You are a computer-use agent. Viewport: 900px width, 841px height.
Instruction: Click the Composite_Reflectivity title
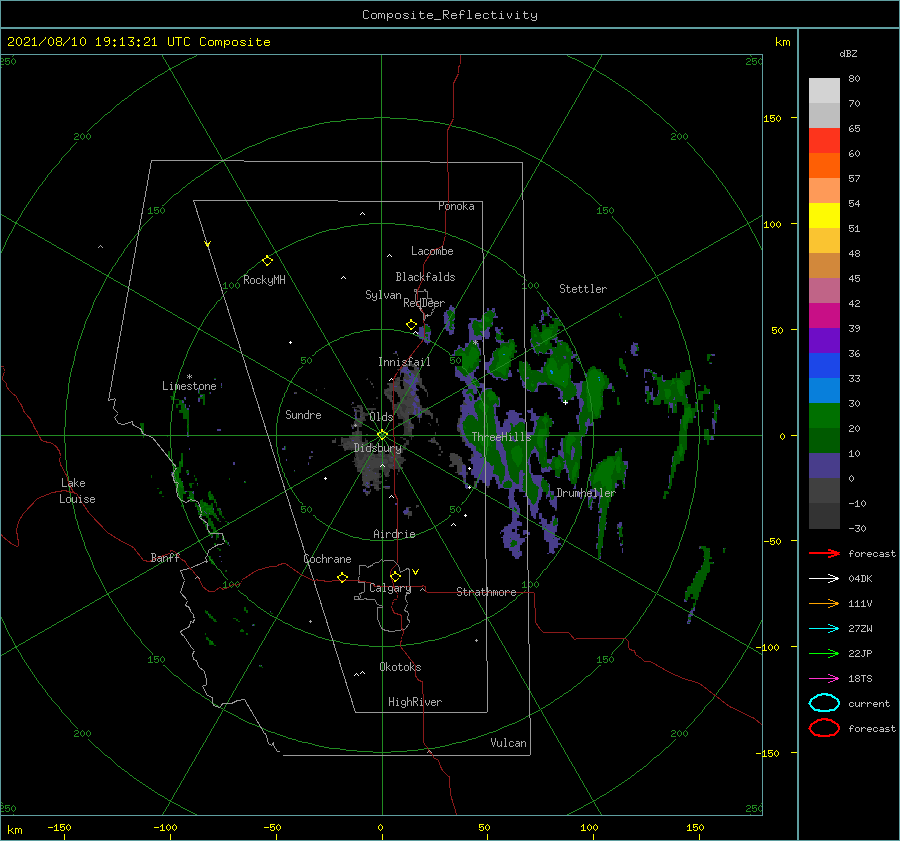coord(450,15)
